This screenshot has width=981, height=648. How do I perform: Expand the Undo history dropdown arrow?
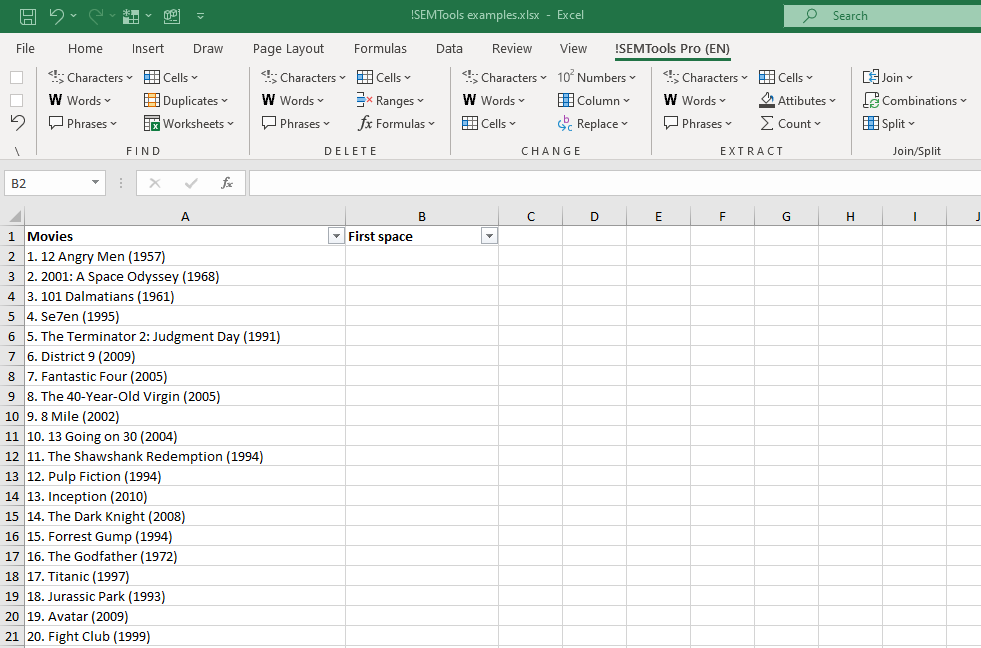pos(73,16)
